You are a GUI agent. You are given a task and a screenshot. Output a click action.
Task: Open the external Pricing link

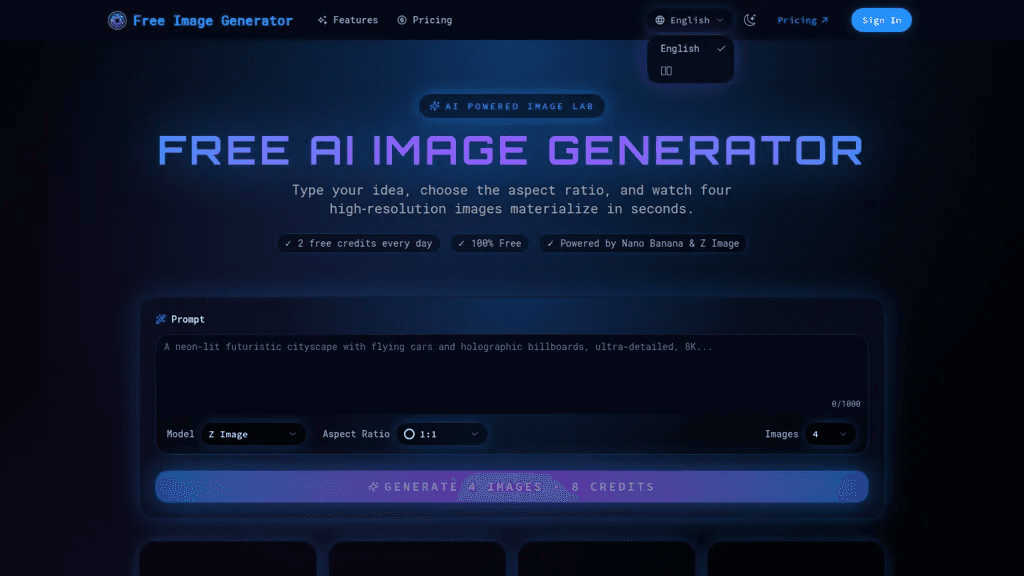[x=803, y=20]
